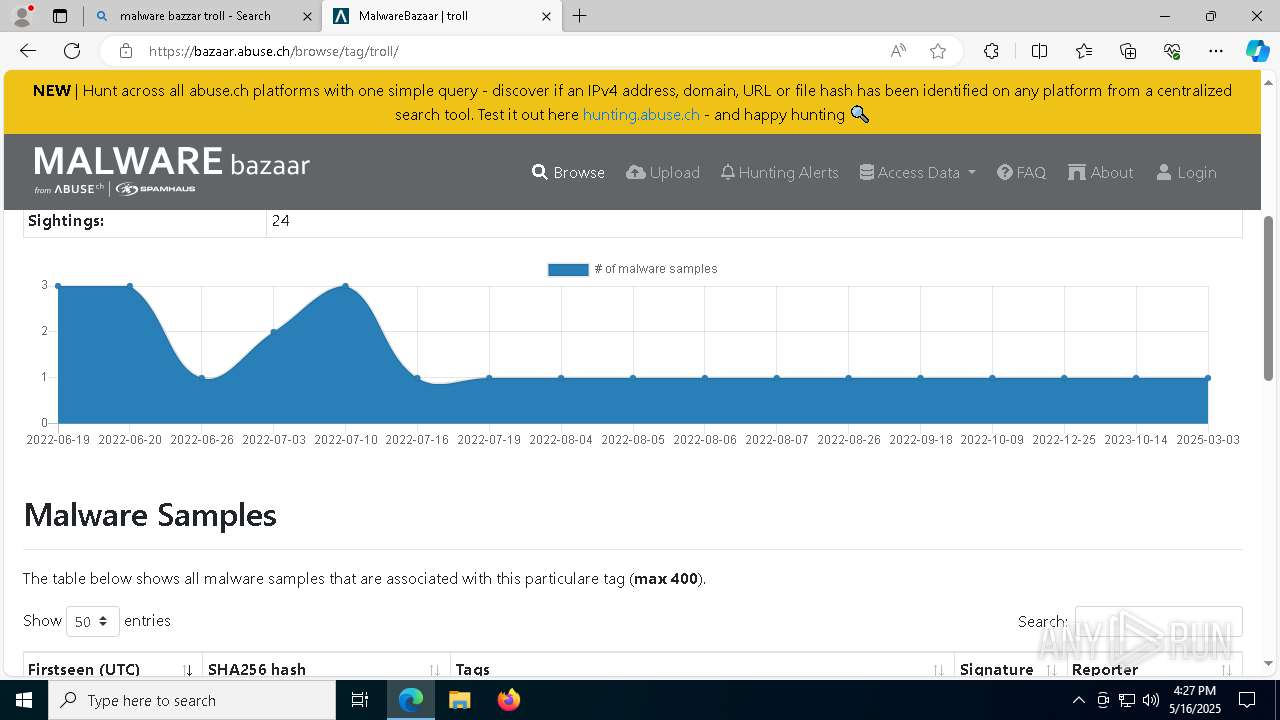The height and width of the screenshot is (720, 1280).
Task: Open hunting.abuse.ch link in banner
Action: (641, 114)
